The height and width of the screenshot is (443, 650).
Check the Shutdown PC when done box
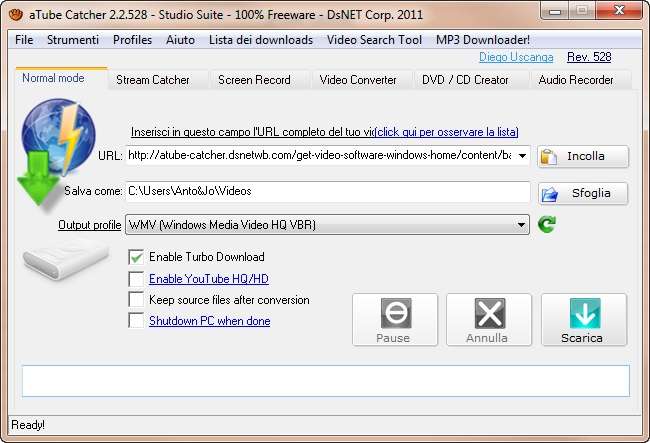[x=136, y=321]
